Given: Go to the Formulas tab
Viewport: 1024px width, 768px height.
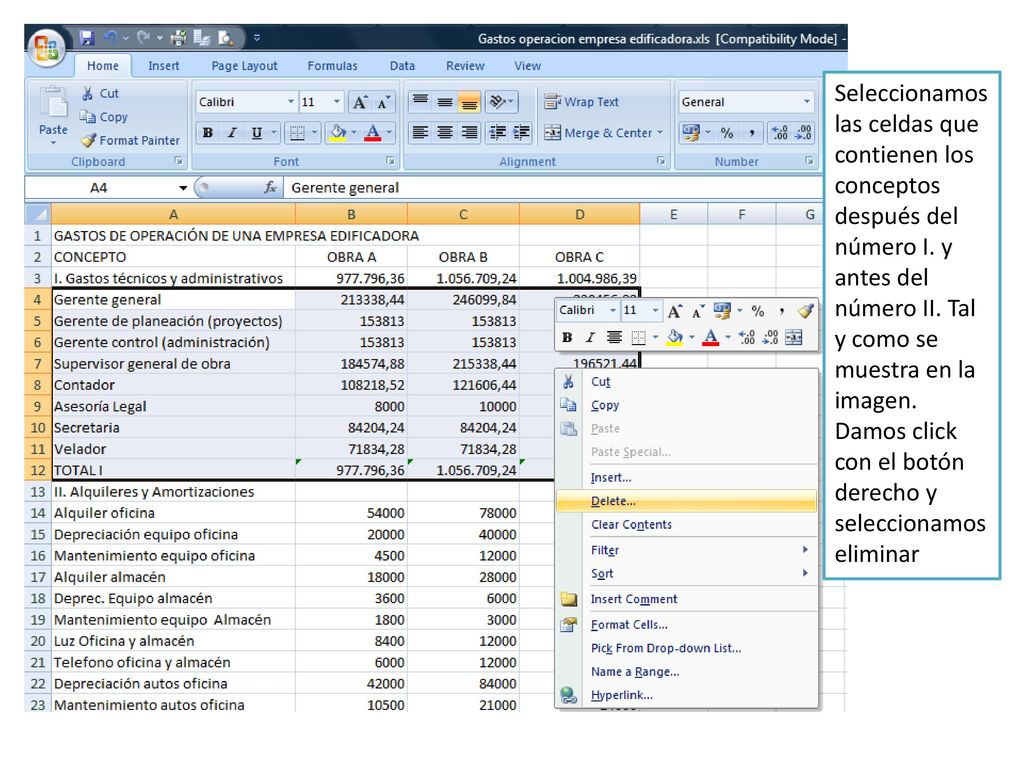Looking at the screenshot, I should [332, 66].
